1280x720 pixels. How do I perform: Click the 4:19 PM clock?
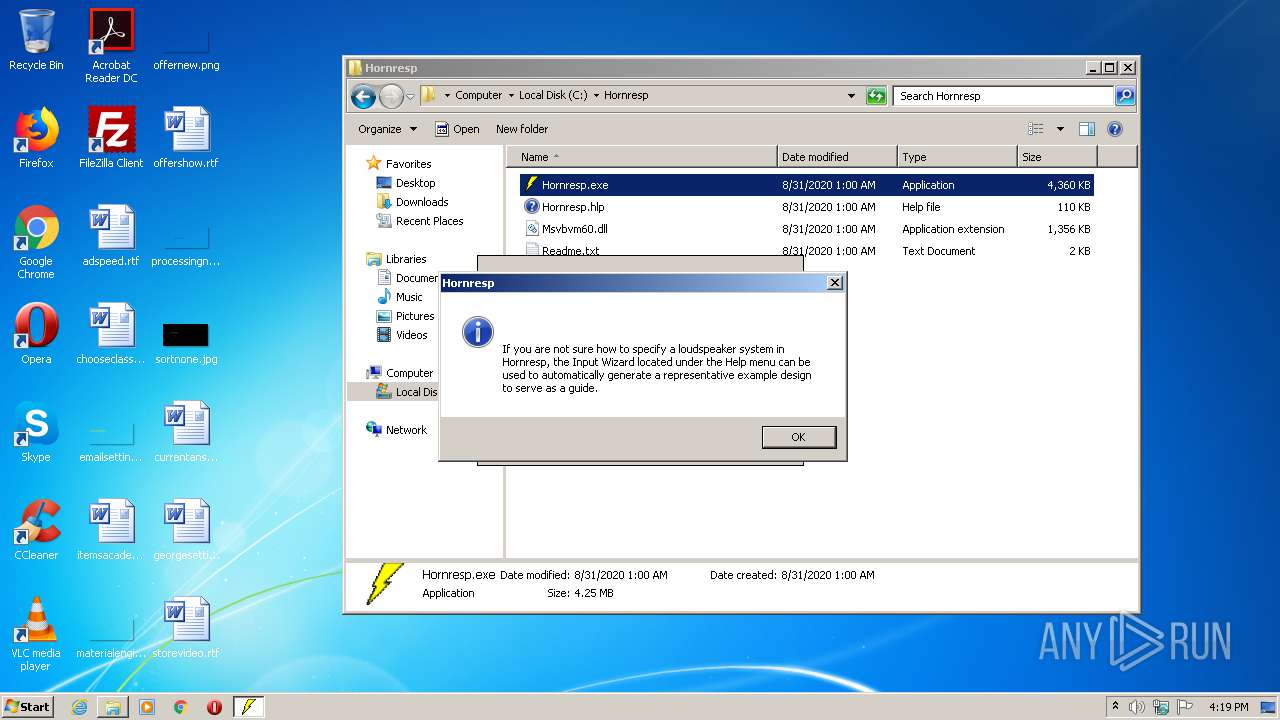point(1228,707)
